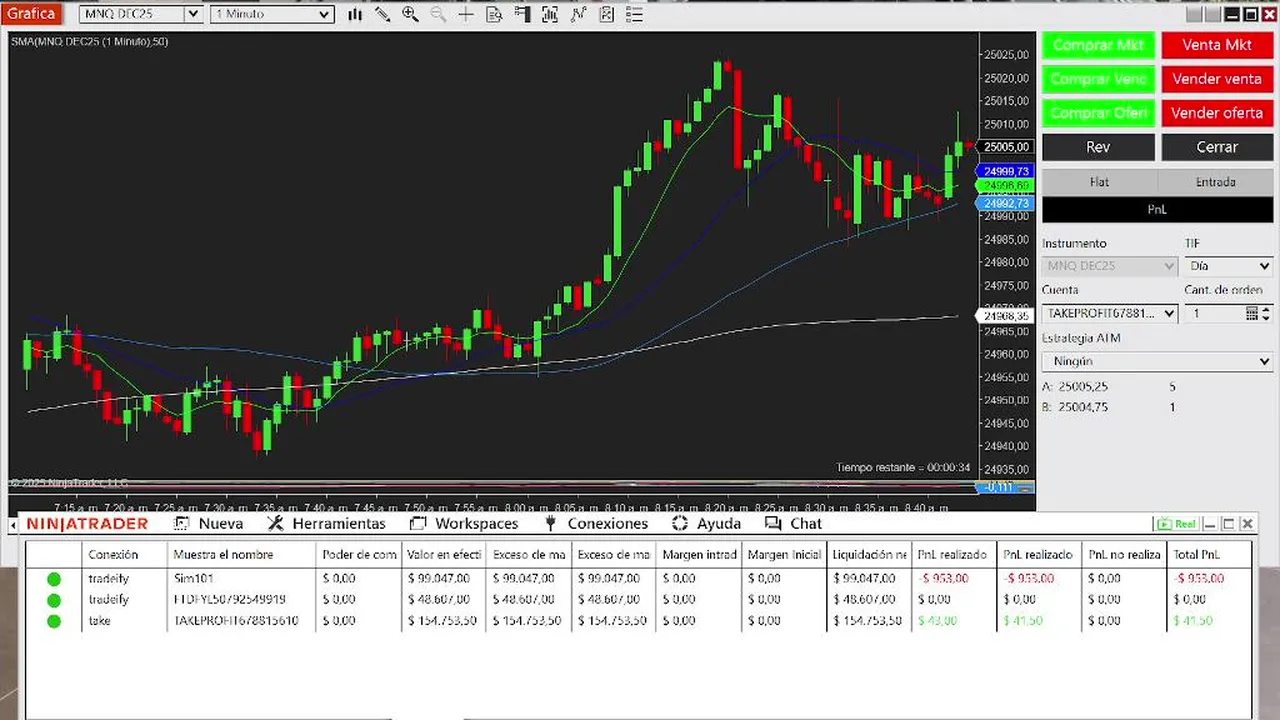Click the Comprar Venc button
The image size is (1280, 720).
point(1098,79)
